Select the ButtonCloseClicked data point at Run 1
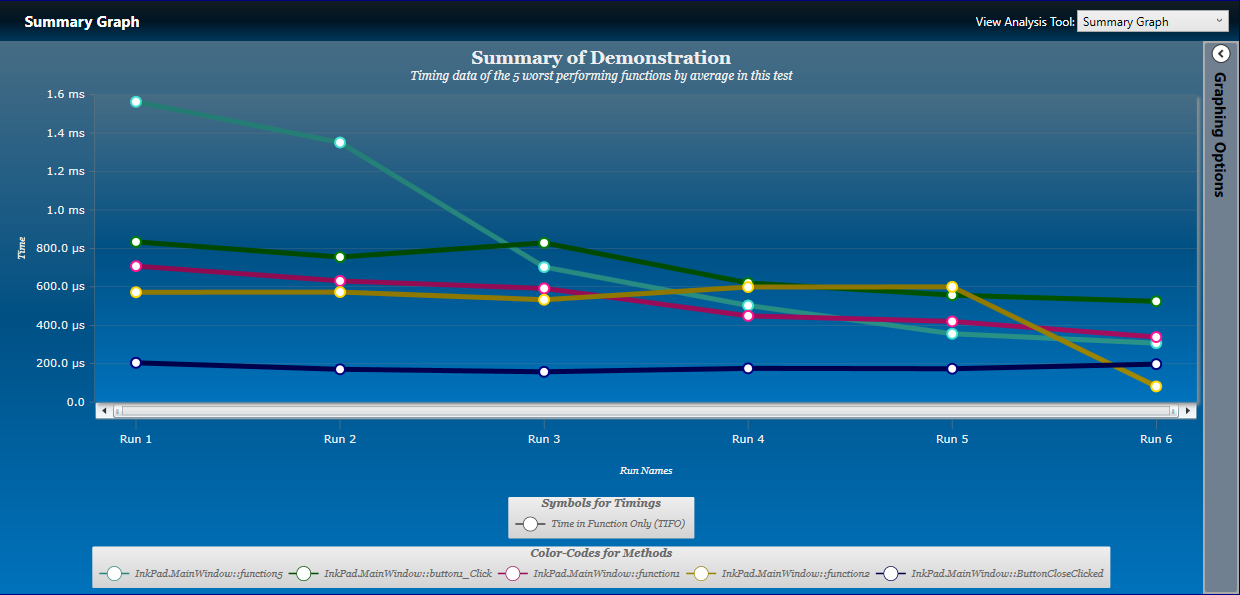 136,363
